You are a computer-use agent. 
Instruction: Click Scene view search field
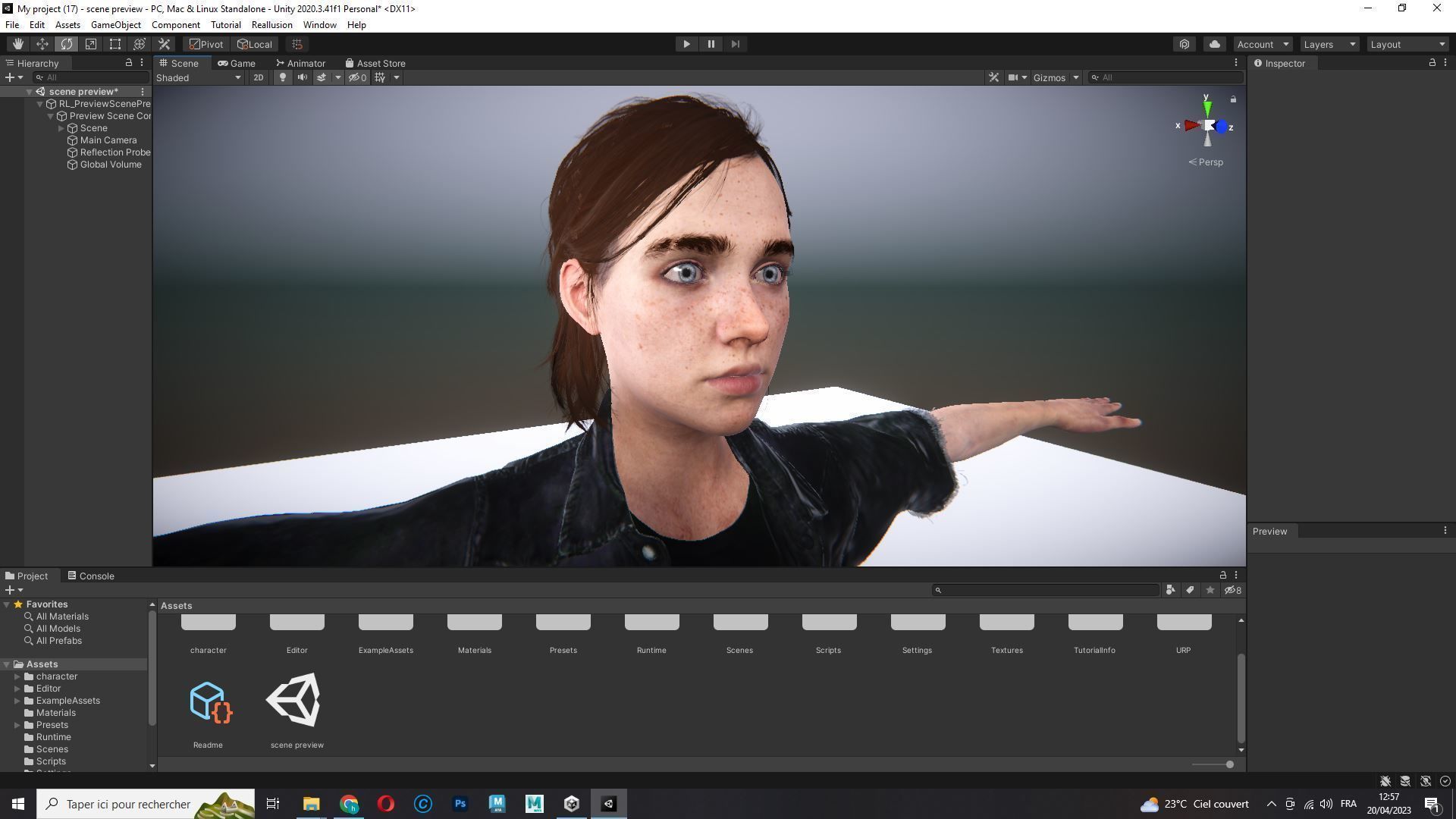tap(1166, 77)
